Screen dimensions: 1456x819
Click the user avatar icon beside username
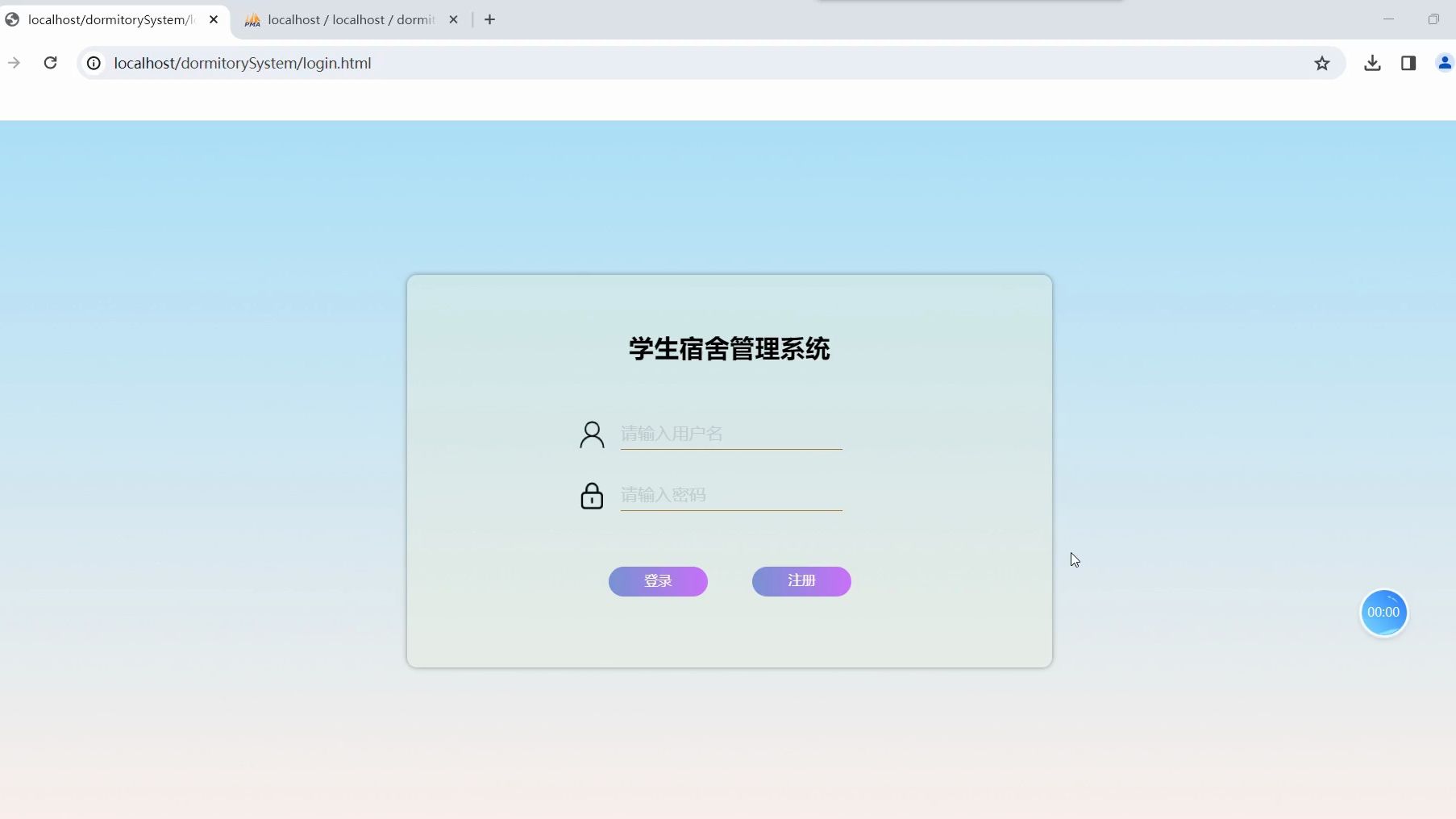click(x=592, y=434)
